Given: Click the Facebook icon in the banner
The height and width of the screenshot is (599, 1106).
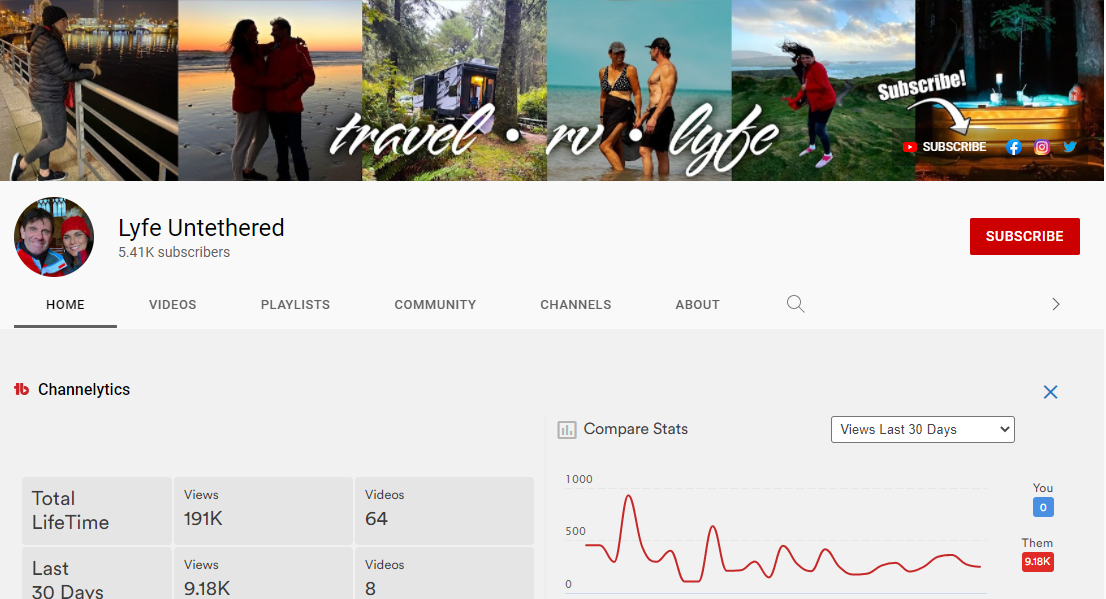Looking at the screenshot, I should (1014, 147).
